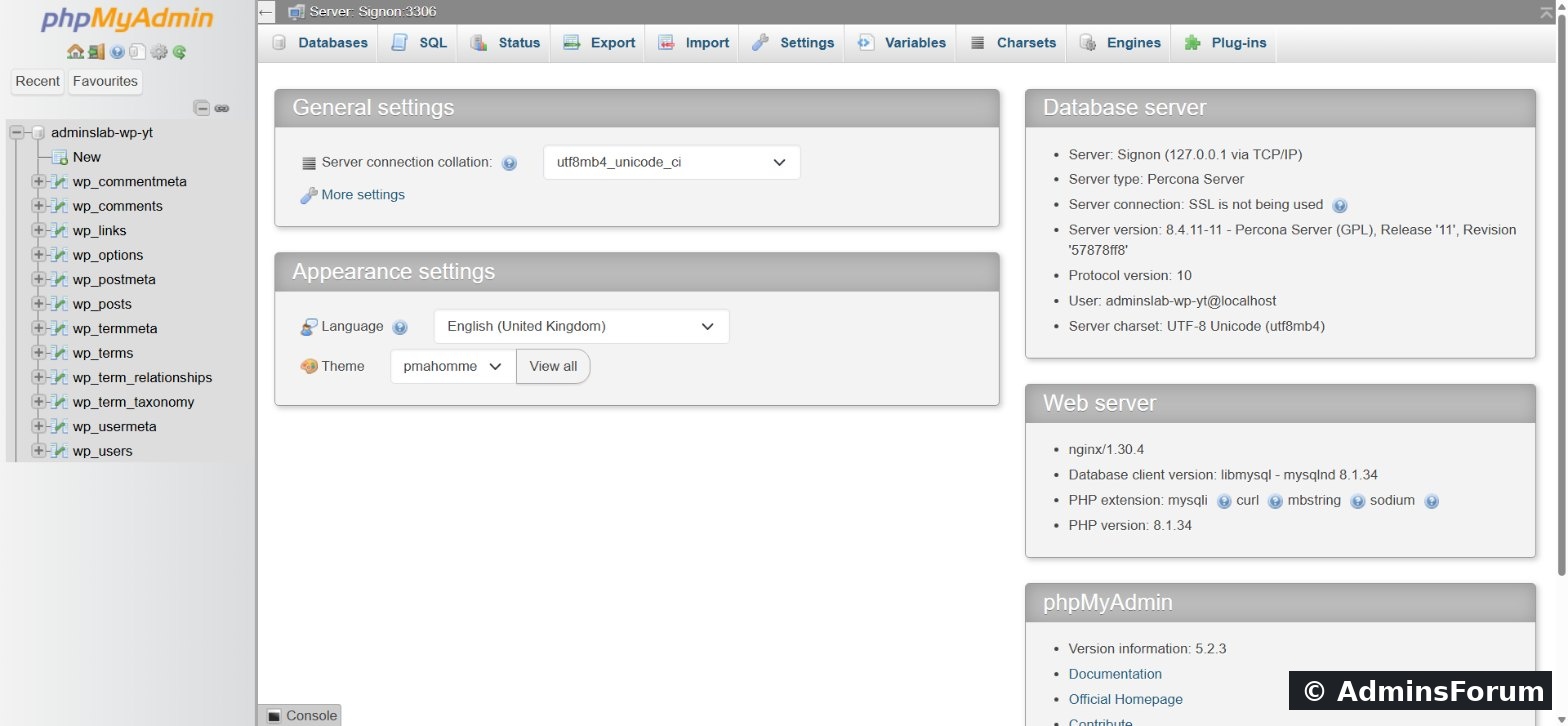
Task: Select New under adminslab-wp-yt database
Action: pyautogui.click(x=87, y=157)
